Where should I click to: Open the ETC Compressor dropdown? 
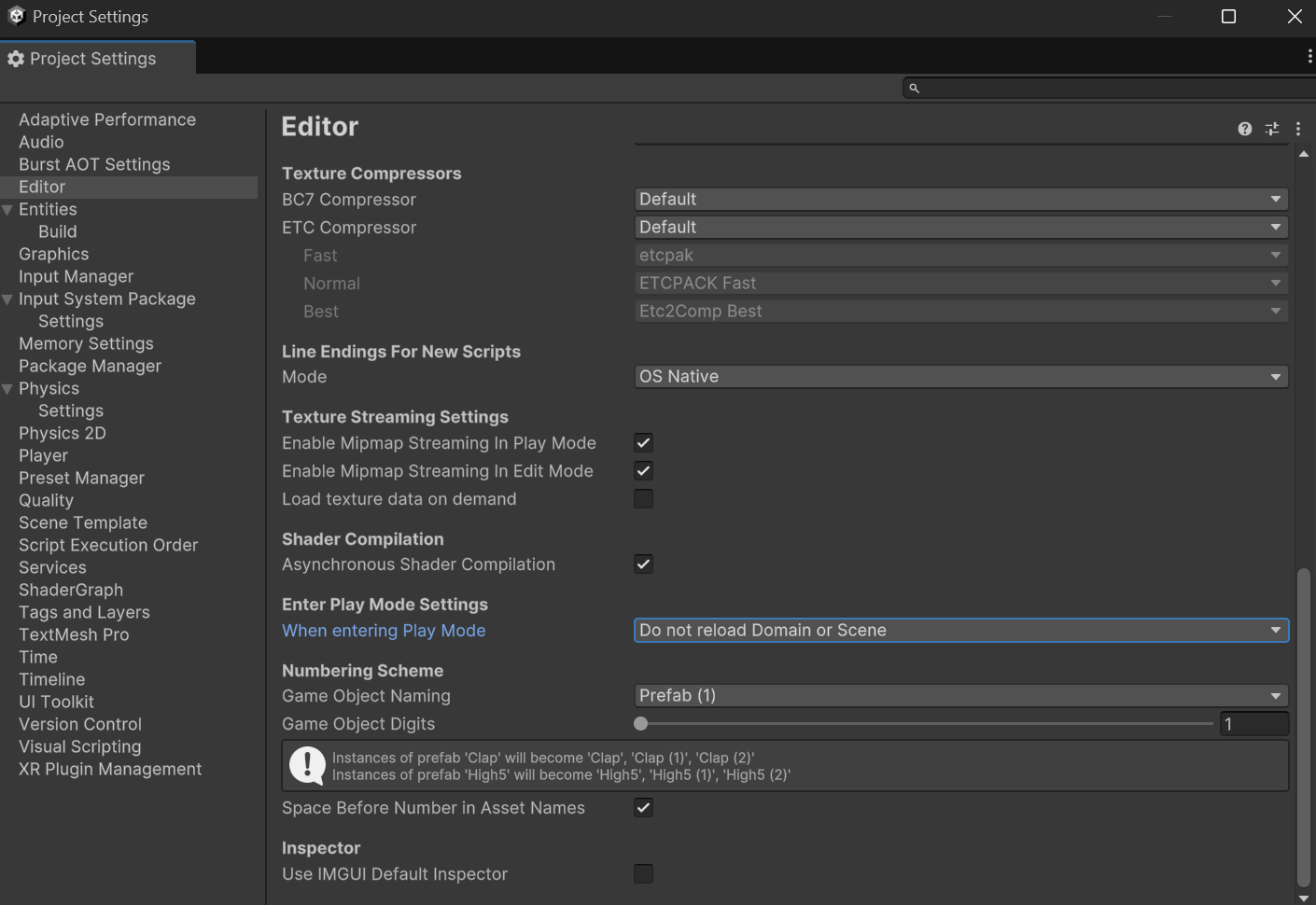(x=961, y=228)
